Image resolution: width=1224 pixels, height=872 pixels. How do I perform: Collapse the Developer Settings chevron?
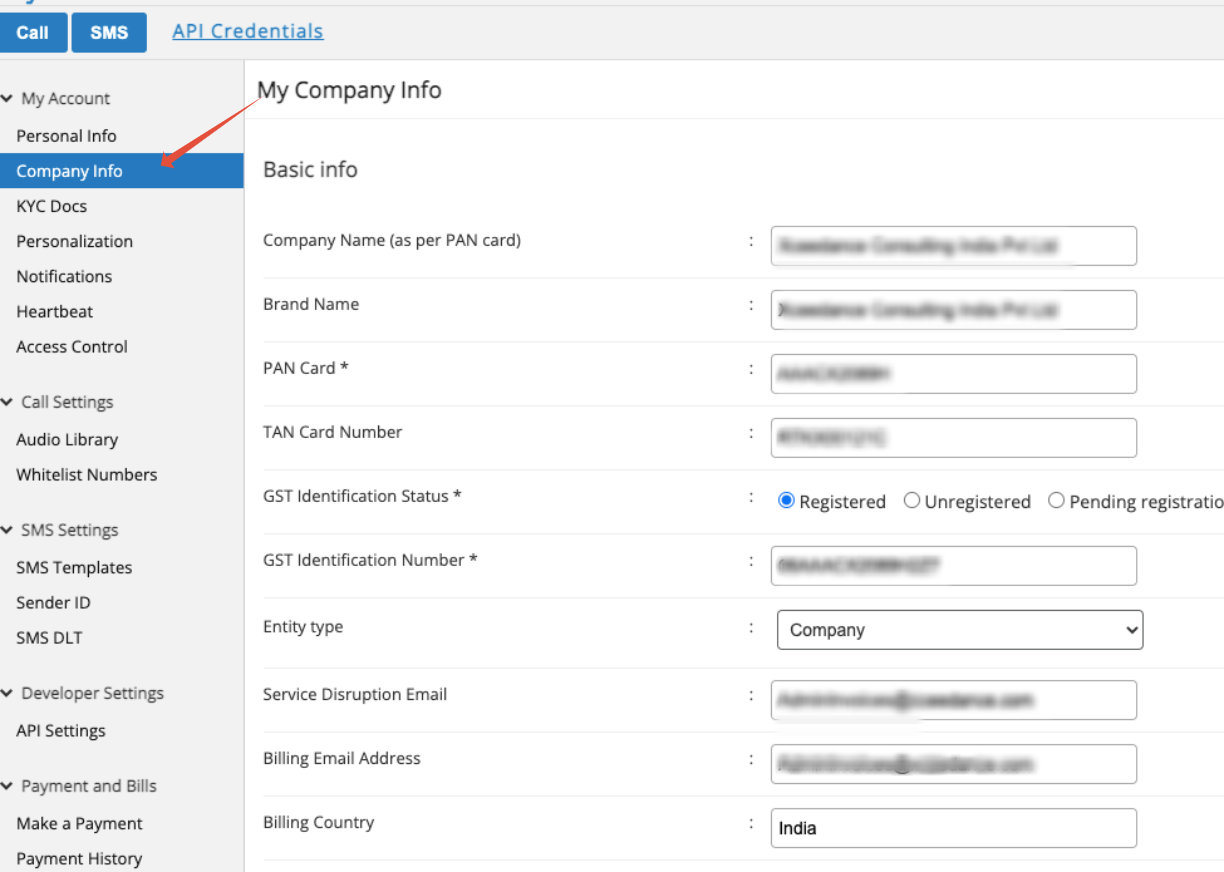pyautogui.click(x=8, y=693)
